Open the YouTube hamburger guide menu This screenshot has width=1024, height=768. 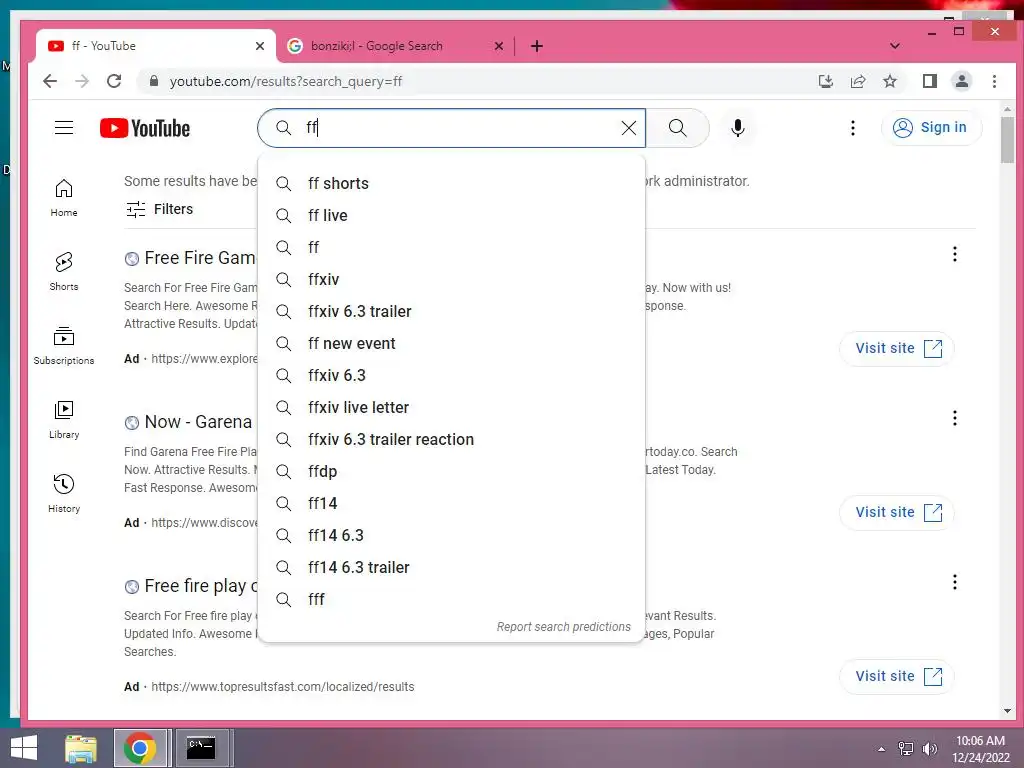point(64,127)
